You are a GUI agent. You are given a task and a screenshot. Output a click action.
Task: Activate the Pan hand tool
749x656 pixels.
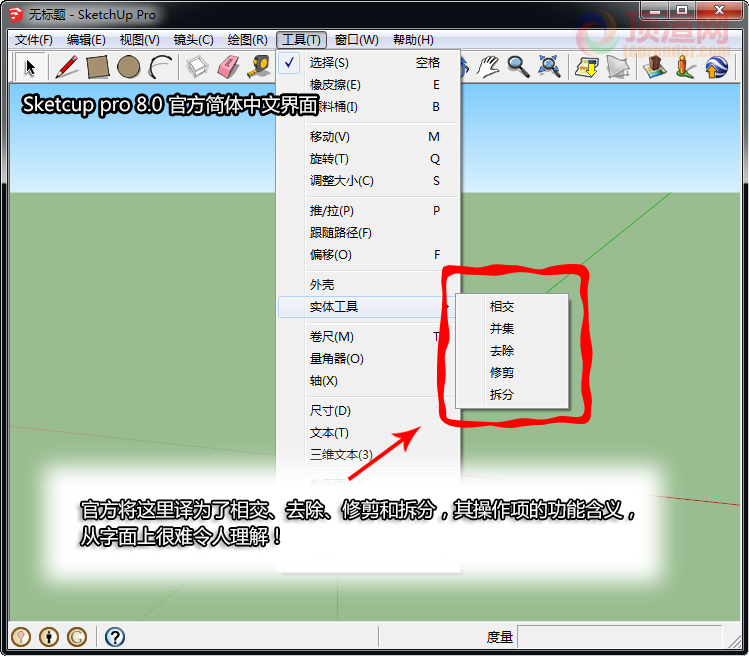[487, 67]
